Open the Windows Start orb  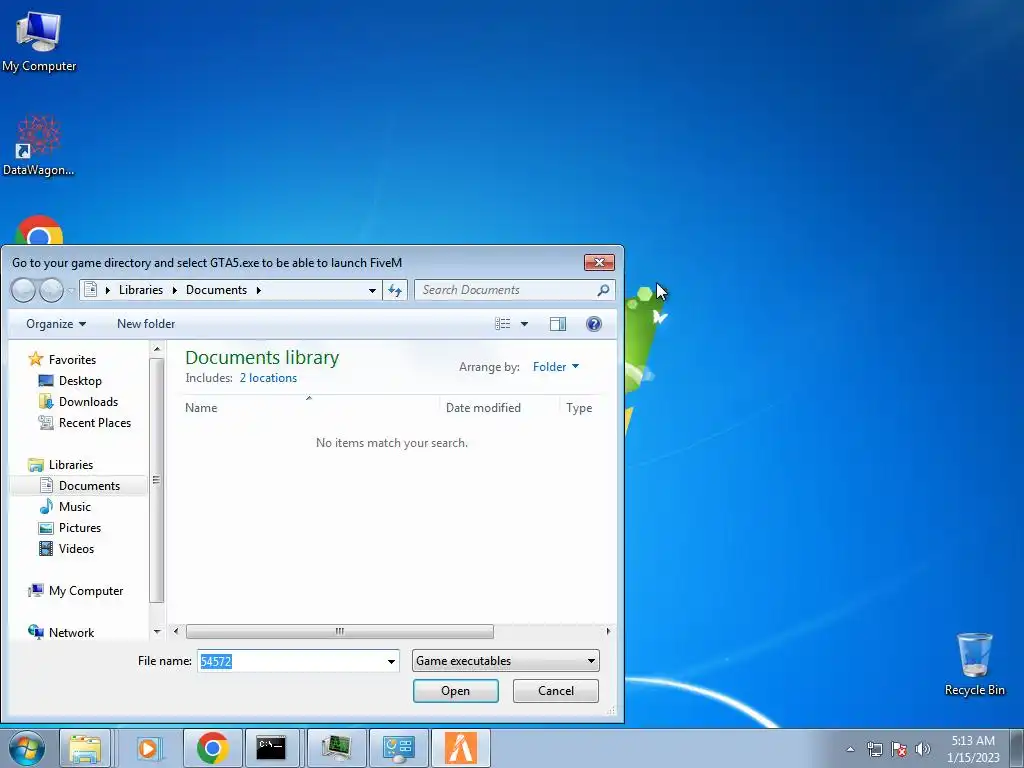(x=27, y=748)
